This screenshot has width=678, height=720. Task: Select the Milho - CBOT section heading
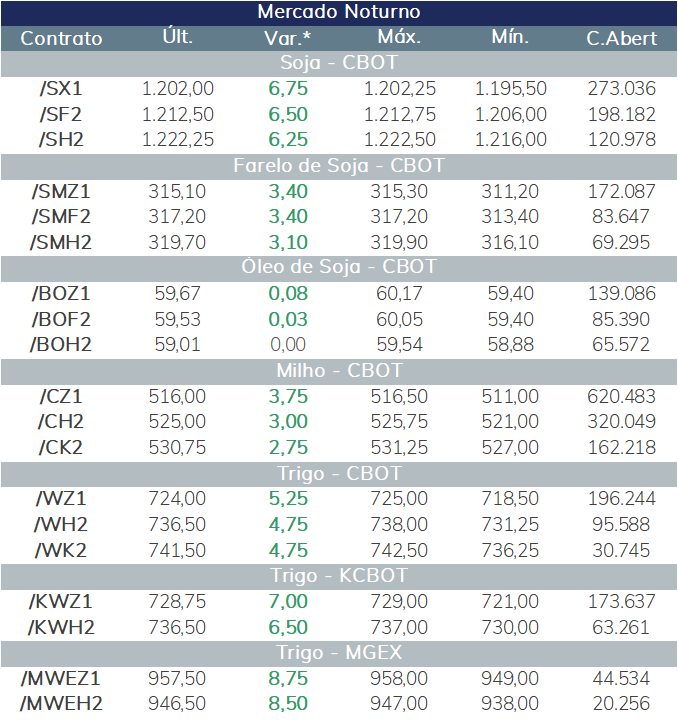[339, 371]
